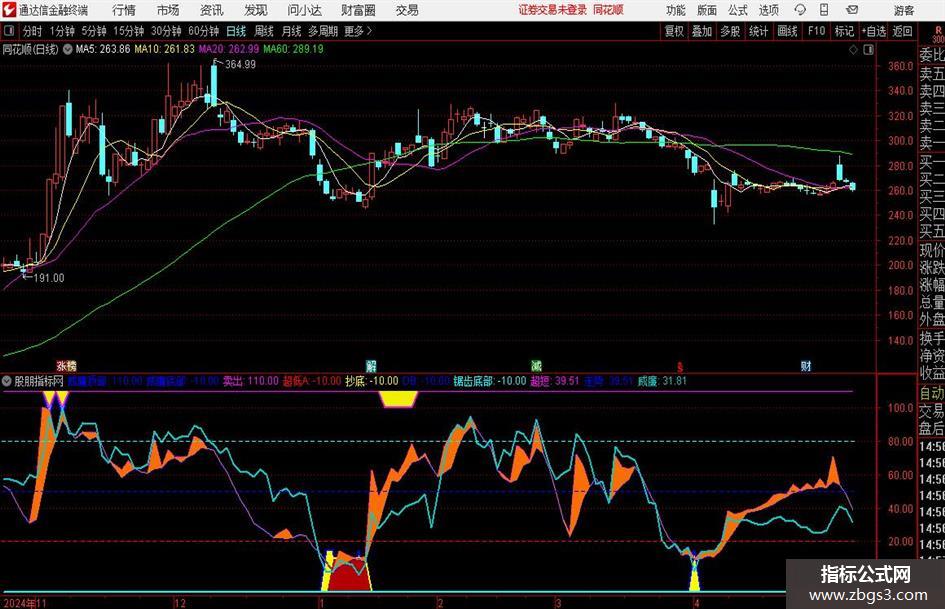Click the 锯齿底部: -10.00 indicator value
945x609 pixels.
pos(490,381)
